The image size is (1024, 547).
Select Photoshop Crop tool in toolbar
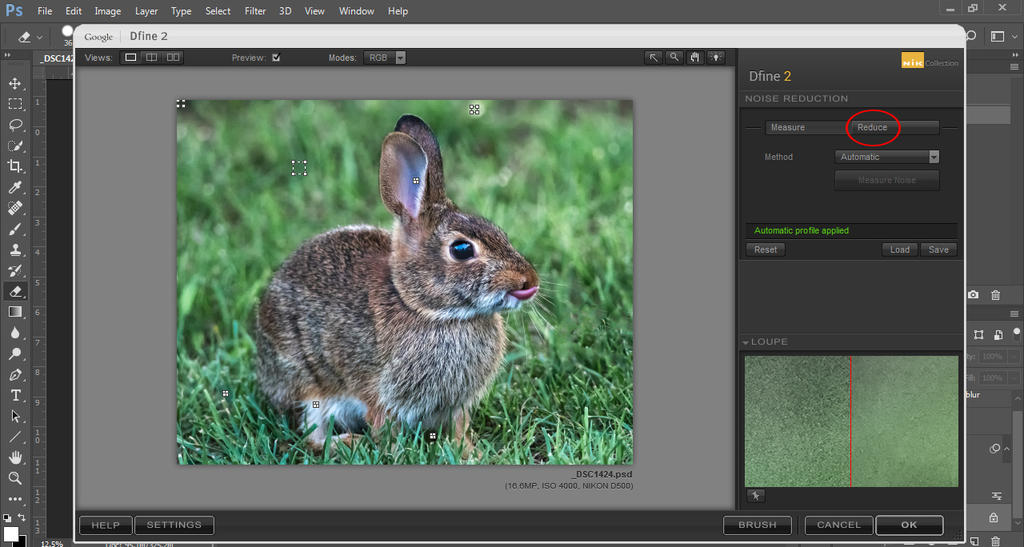tap(15, 166)
